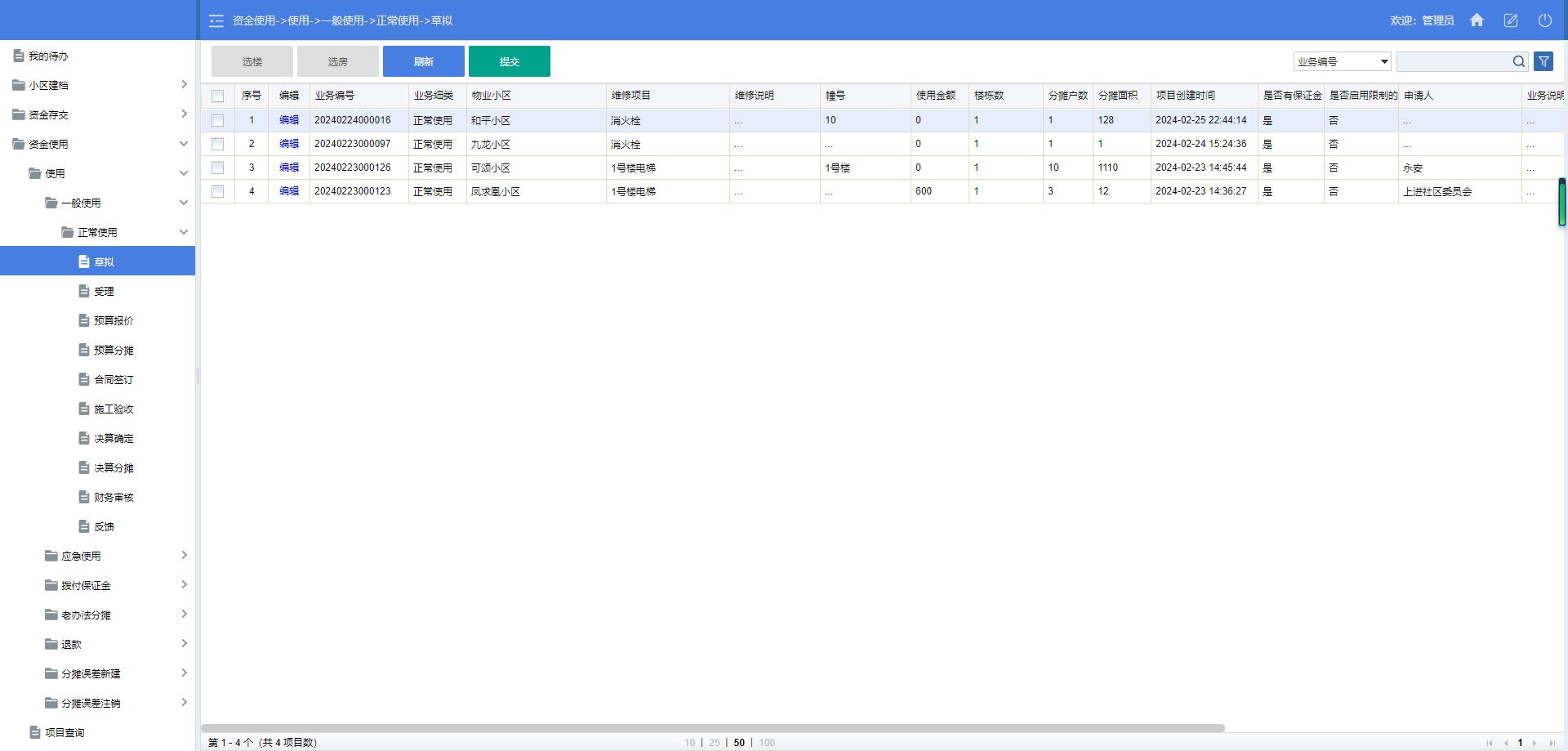This screenshot has width=1568, height=751.
Task: Click the 资金使用 folder icon
Action: [x=19, y=144]
